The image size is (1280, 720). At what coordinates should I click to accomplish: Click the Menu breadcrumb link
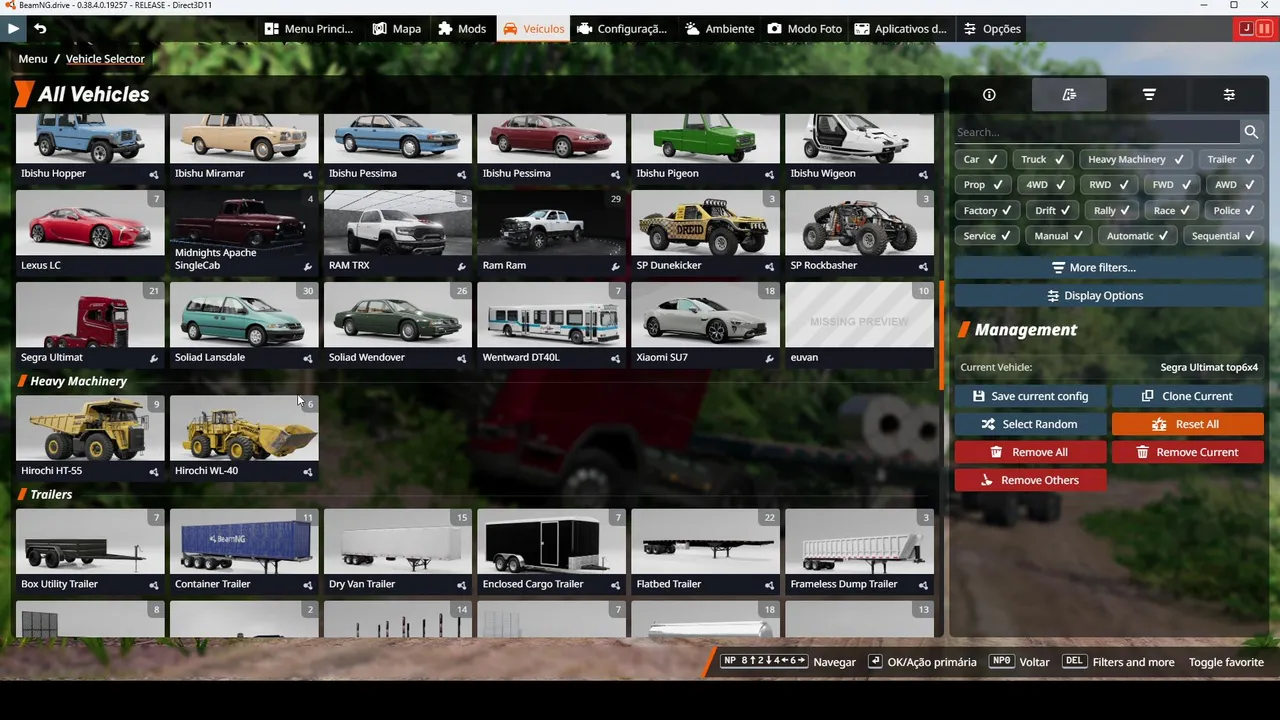click(32, 59)
